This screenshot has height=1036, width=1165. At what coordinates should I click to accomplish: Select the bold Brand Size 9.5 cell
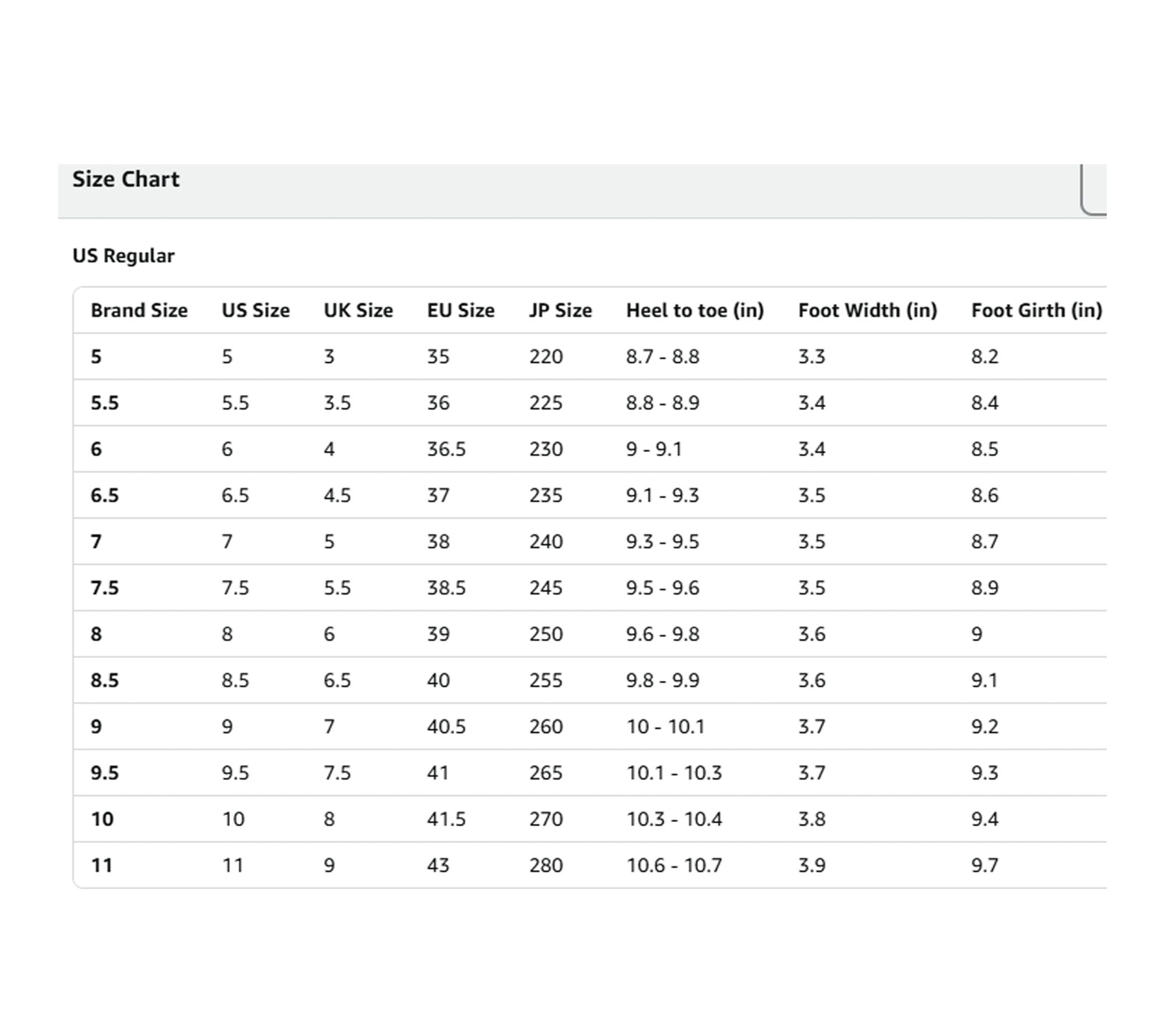[x=105, y=773]
